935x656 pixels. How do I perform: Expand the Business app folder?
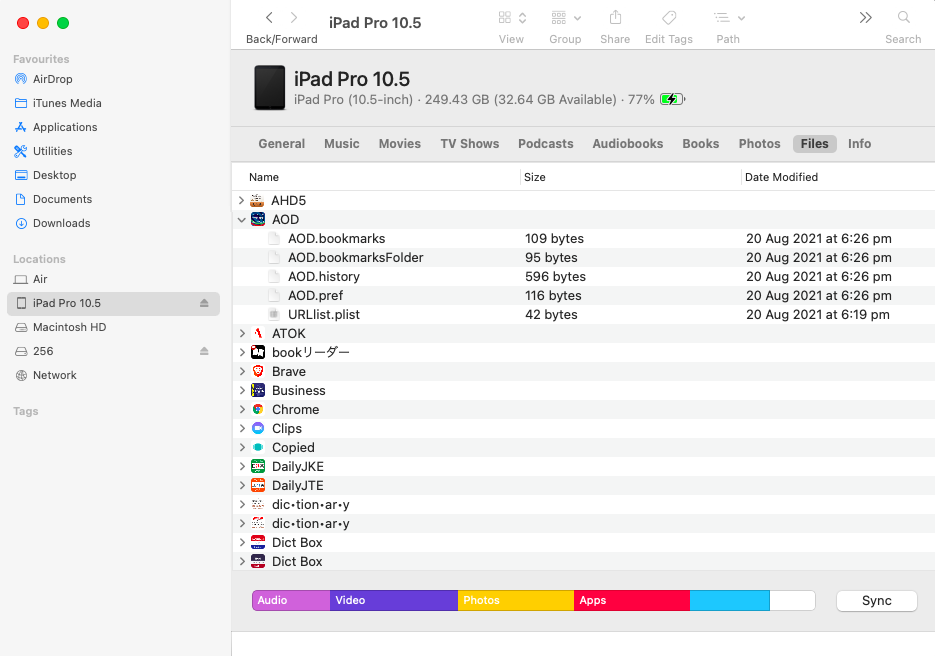(x=242, y=391)
